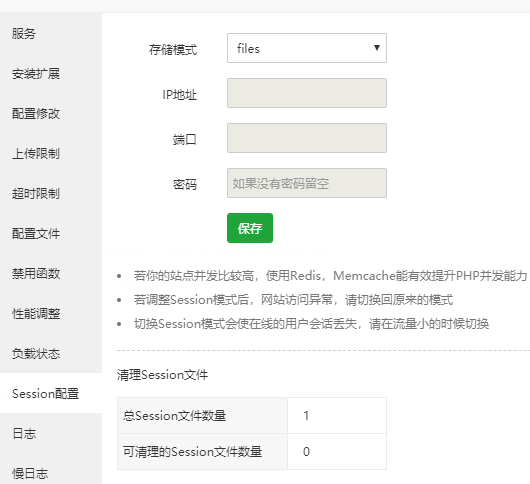Click the 端口 label

click(x=185, y=139)
